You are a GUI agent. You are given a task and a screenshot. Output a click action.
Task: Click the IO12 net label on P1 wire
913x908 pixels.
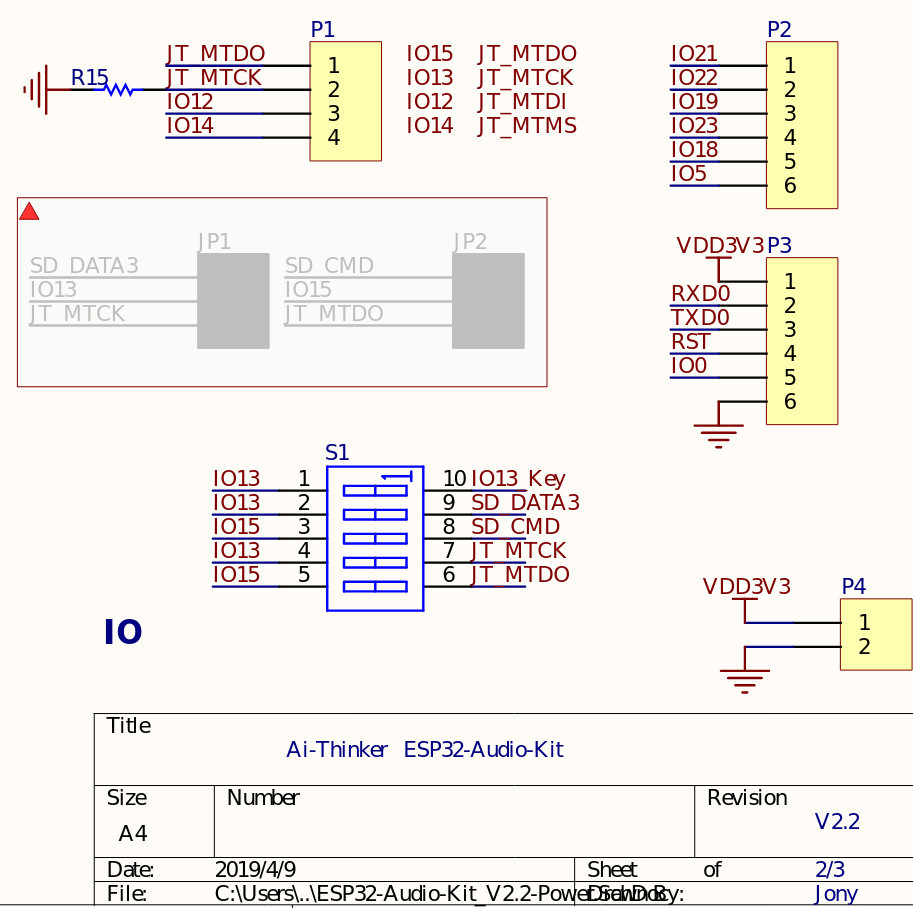point(190,101)
